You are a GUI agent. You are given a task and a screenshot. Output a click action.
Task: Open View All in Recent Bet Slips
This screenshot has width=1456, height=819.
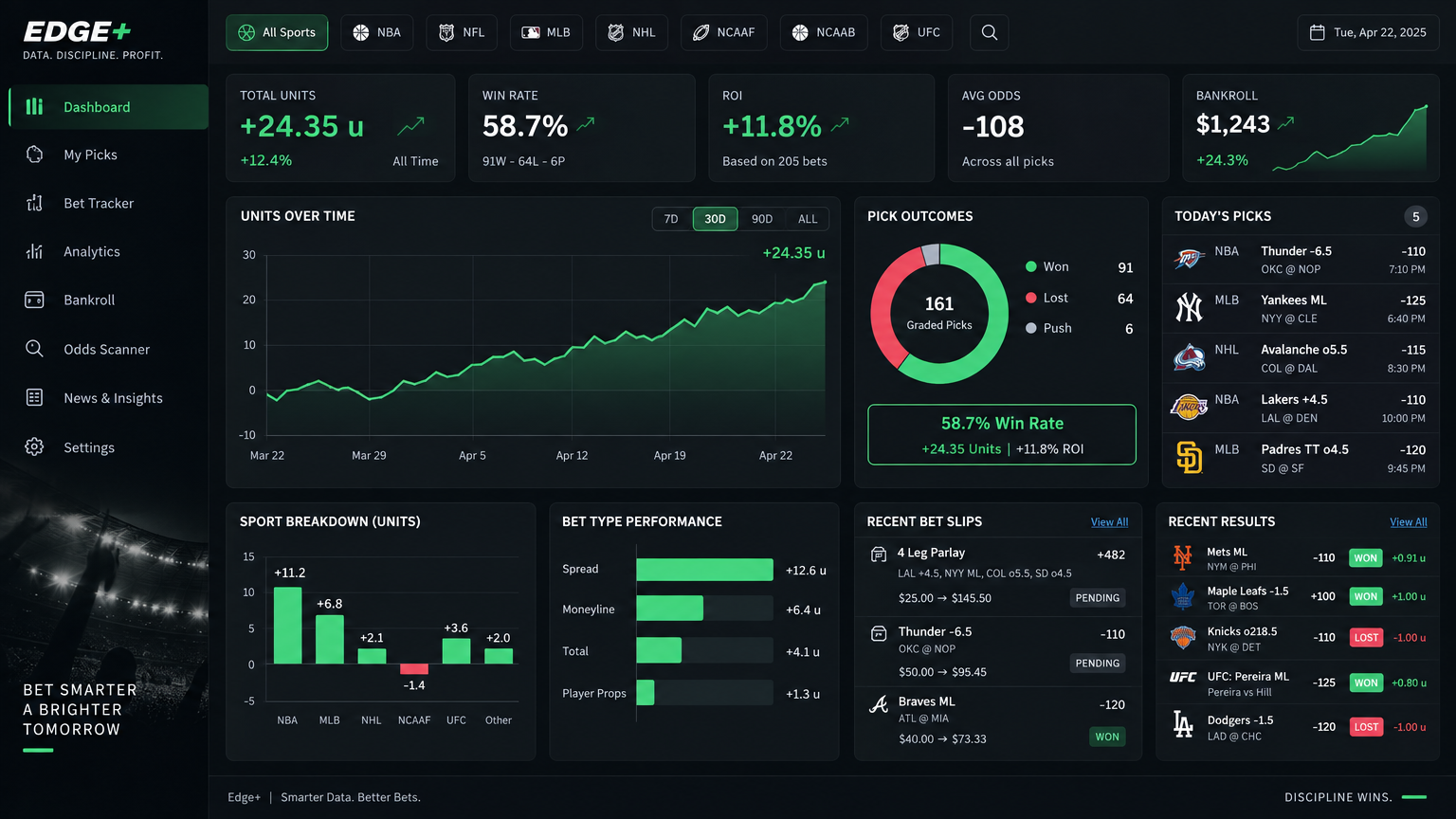(x=1109, y=522)
